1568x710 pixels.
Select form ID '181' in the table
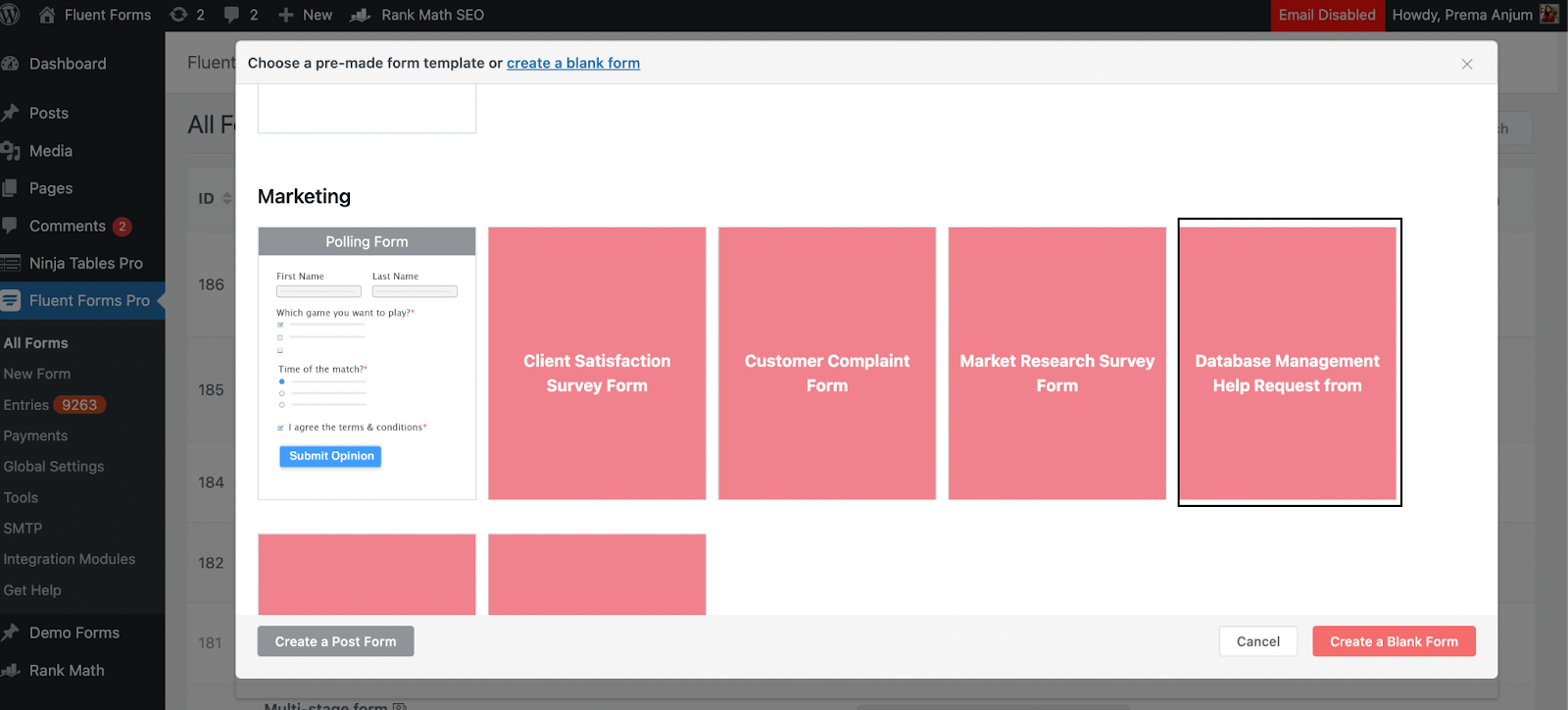(x=210, y=643)
